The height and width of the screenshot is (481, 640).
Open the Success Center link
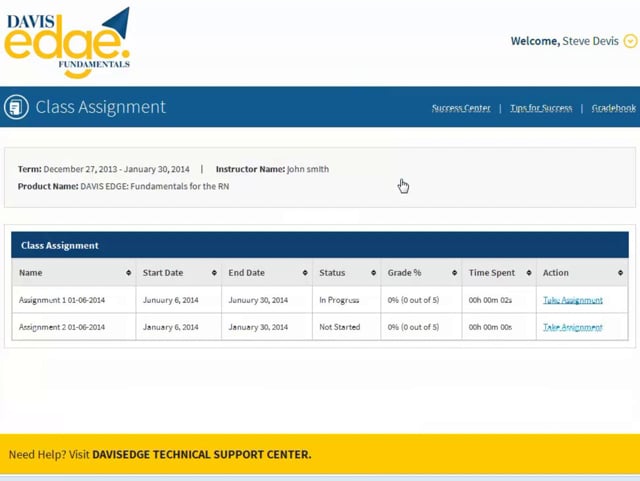point(461,108)
